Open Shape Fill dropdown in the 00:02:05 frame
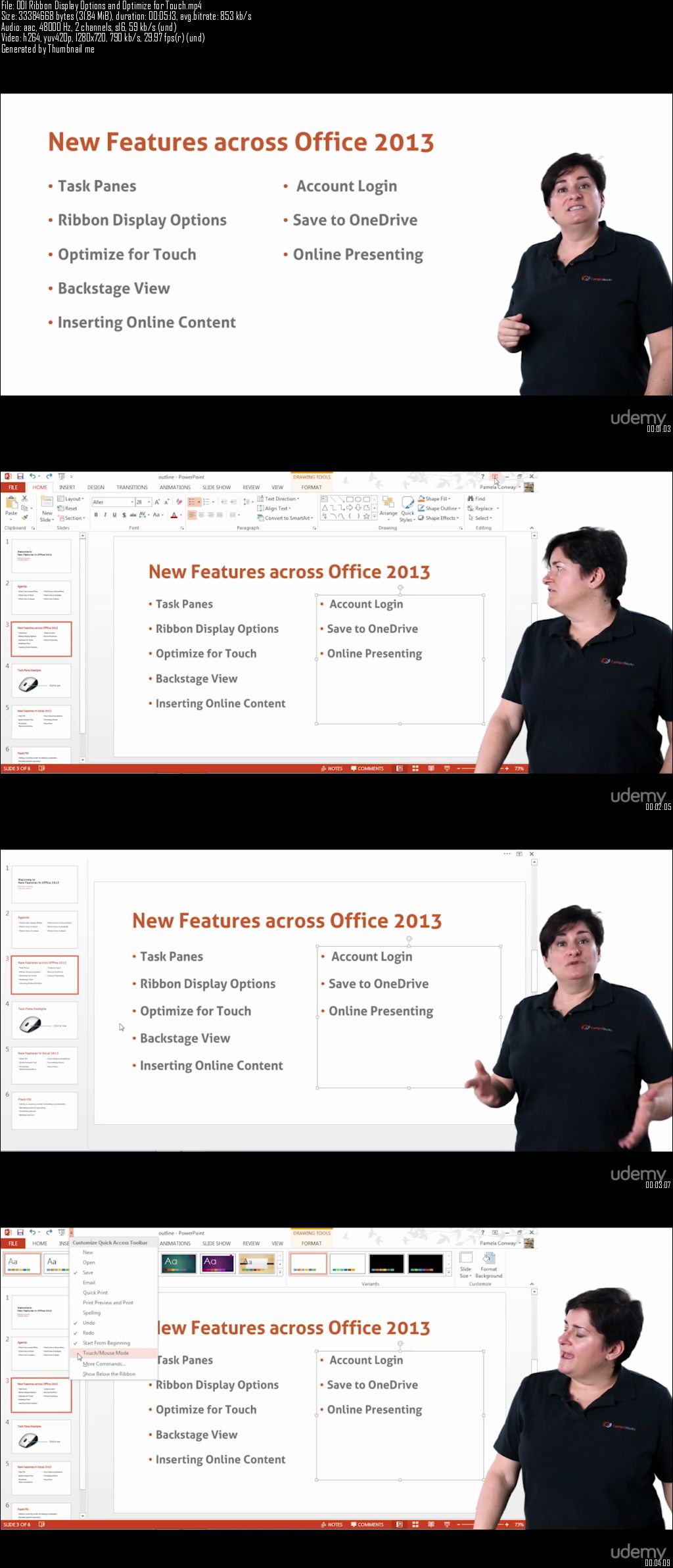The image size is (673, 1568). click(434, 499)
